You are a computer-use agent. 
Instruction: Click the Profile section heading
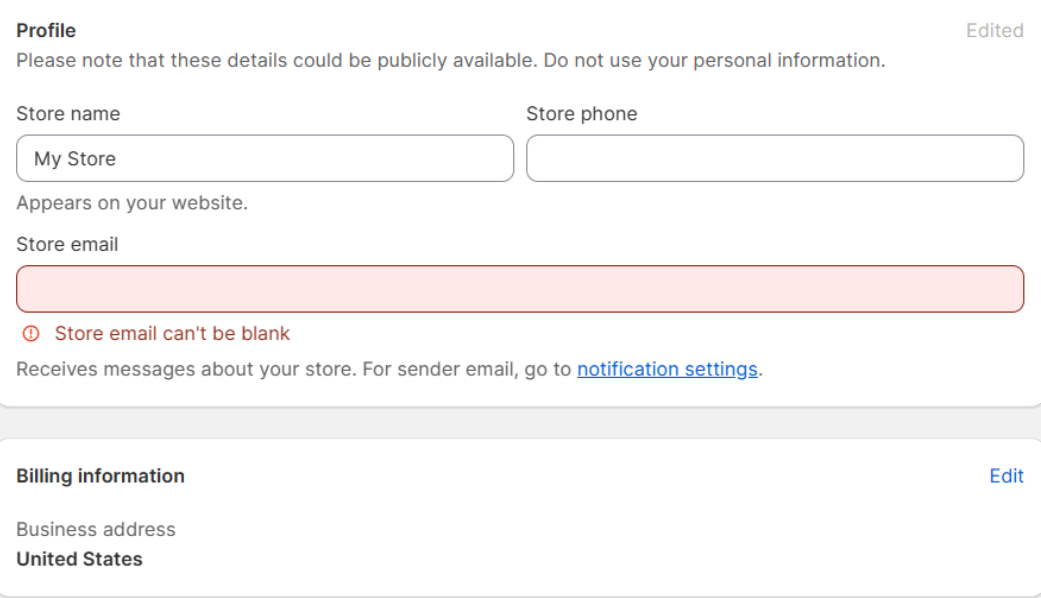[46, 31]
